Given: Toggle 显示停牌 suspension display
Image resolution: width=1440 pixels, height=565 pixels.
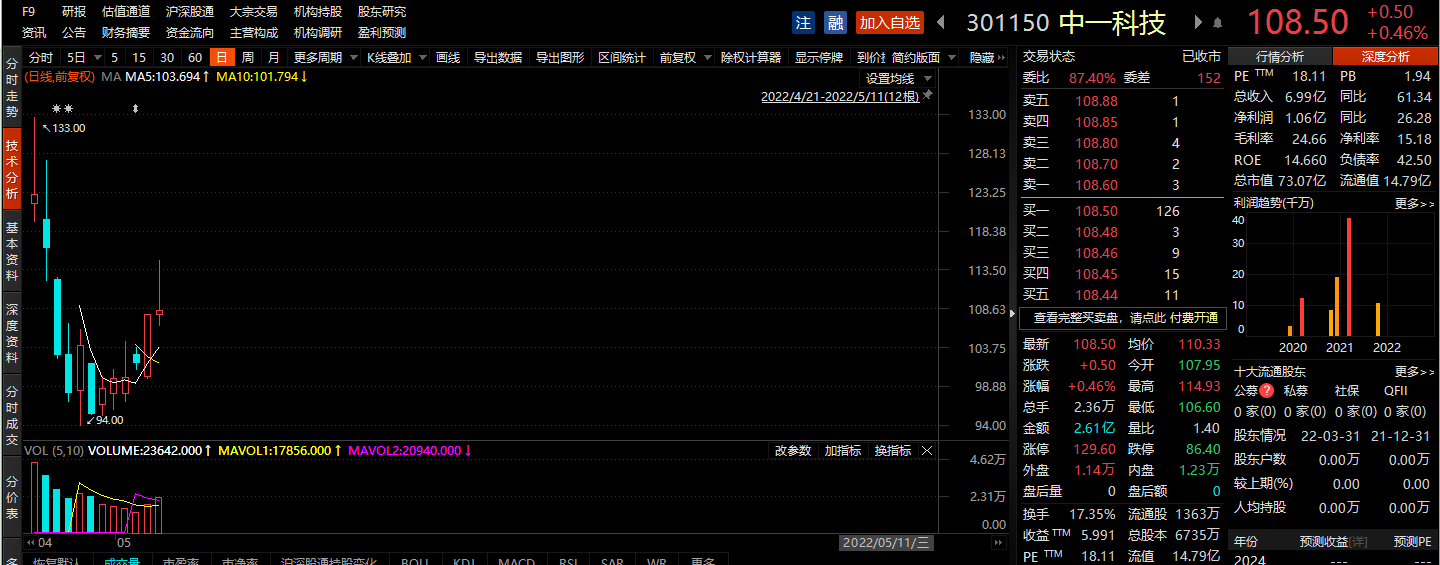Looking at the screenshot, I should (819, 58).
